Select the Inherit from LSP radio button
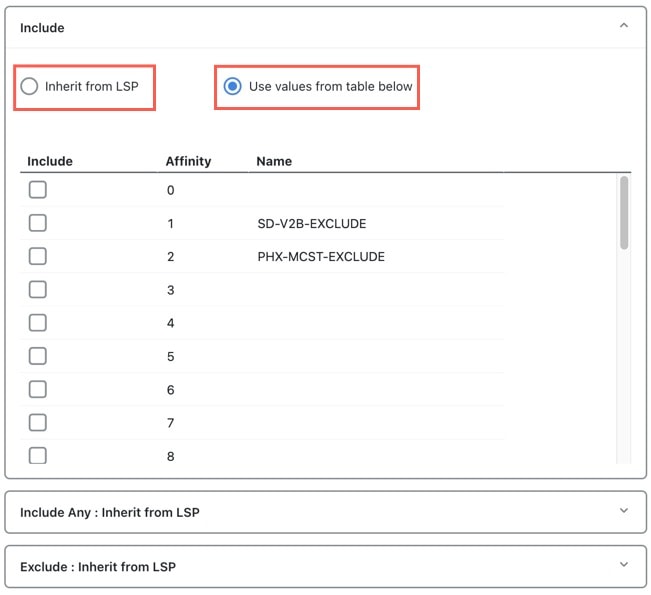The image size is (651, 595). click(x=29, y=86)
